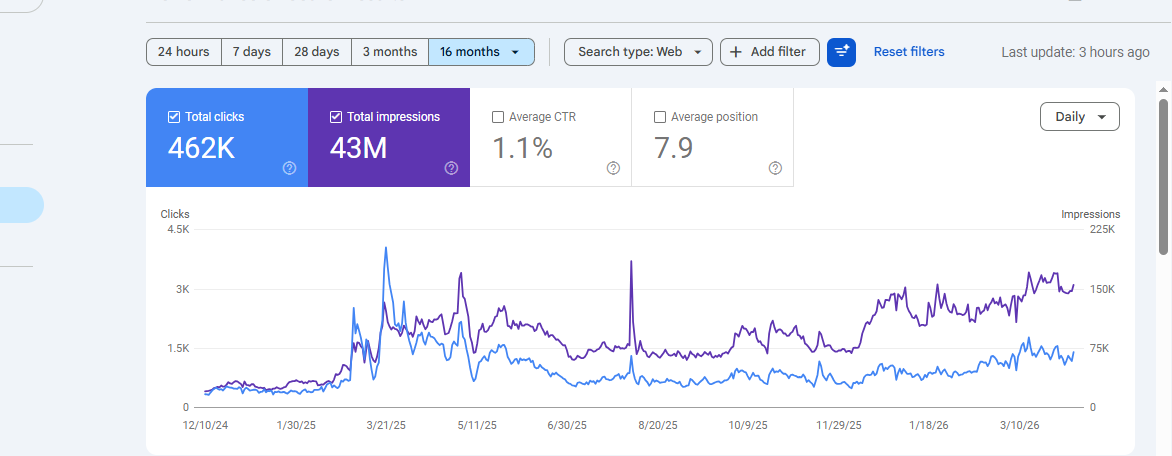The width and height of the screenshot is (1172, 456).
Task: Open the Daily granularity dropdown
Action: pyautogui.click(x=1079, y=117)
